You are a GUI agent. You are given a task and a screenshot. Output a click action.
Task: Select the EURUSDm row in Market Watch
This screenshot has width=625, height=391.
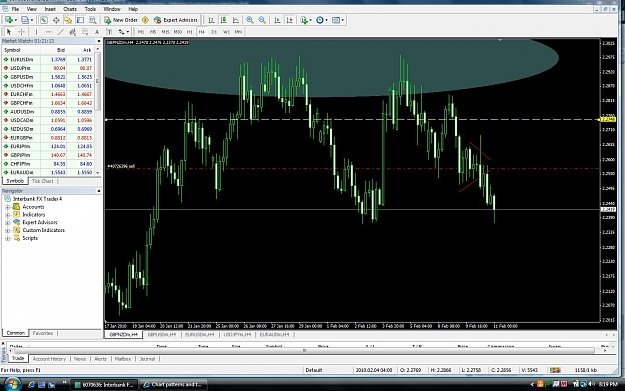point(48,59)
